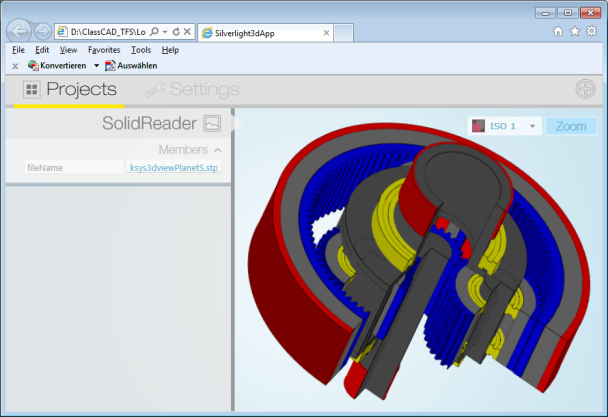The width and height of the screenshot is (608, 417).
Task: Collapse the Members section
Action: pyautogui.click(x=217, y=150)
